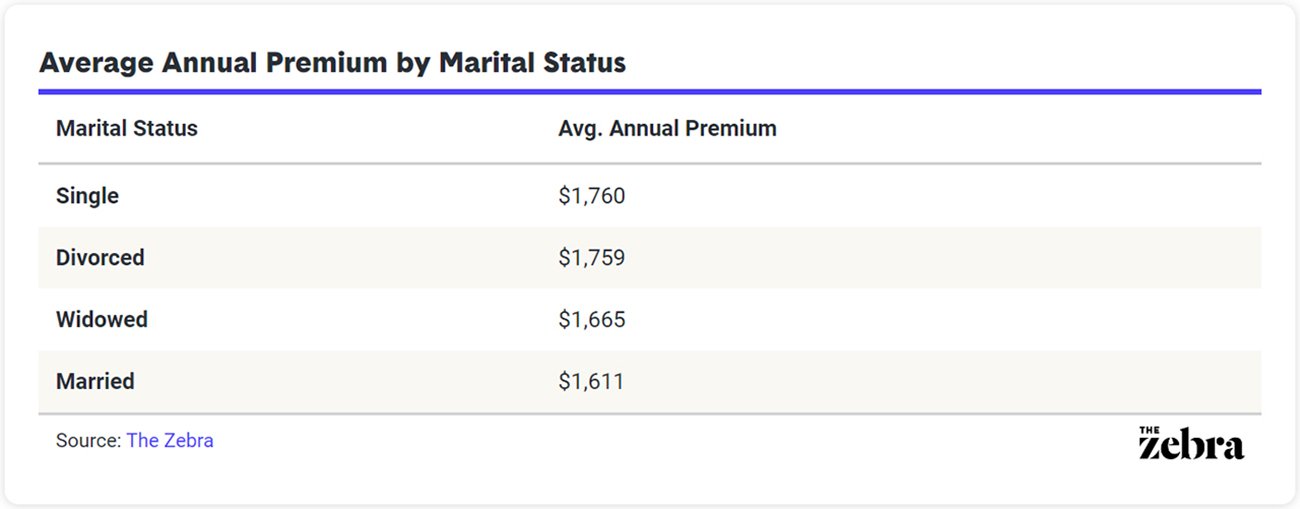Click the $1,665 premium value
This screenshot has height=509, width=1300.
tap(591, 320)
